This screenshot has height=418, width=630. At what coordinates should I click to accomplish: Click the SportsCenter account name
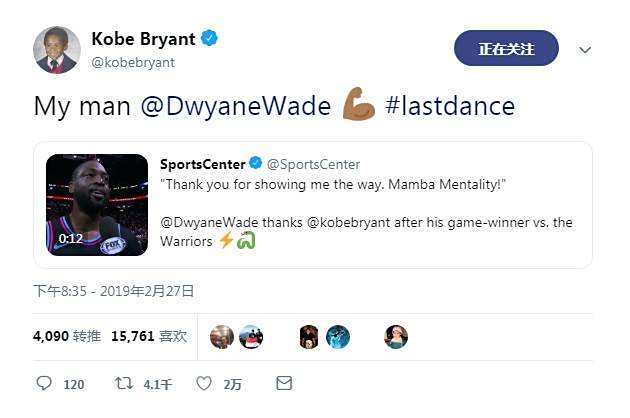(202, 164)
